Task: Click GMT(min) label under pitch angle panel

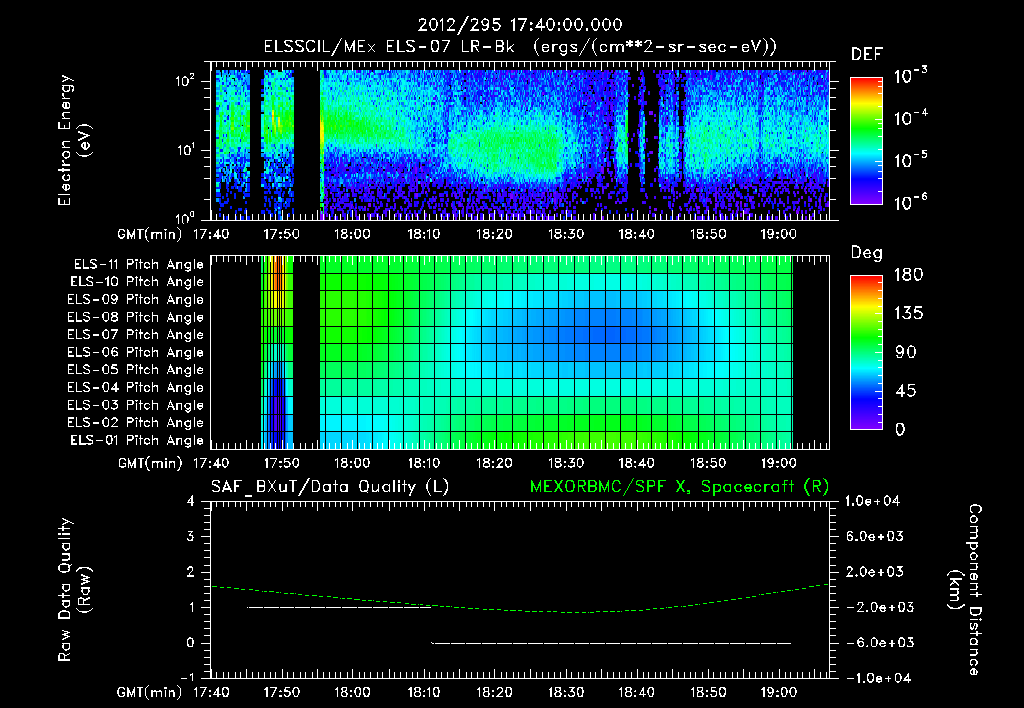Action: [x=150, y=464]
